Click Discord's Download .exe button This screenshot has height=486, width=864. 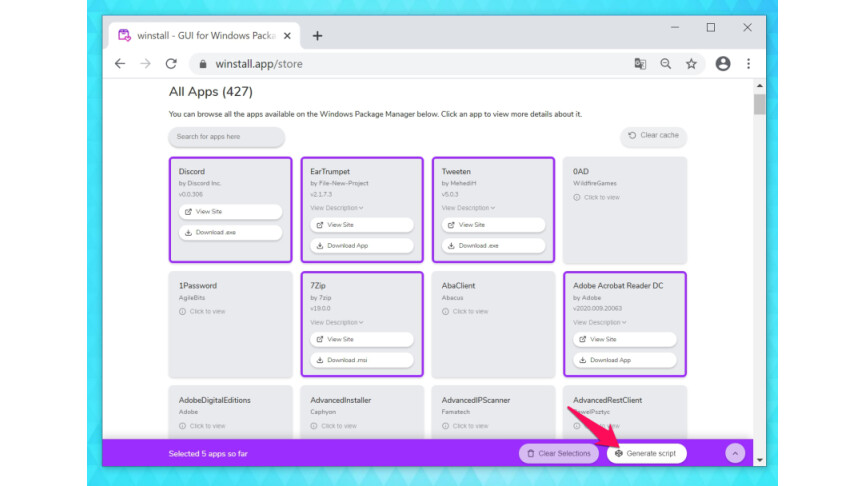click(230, 233)
